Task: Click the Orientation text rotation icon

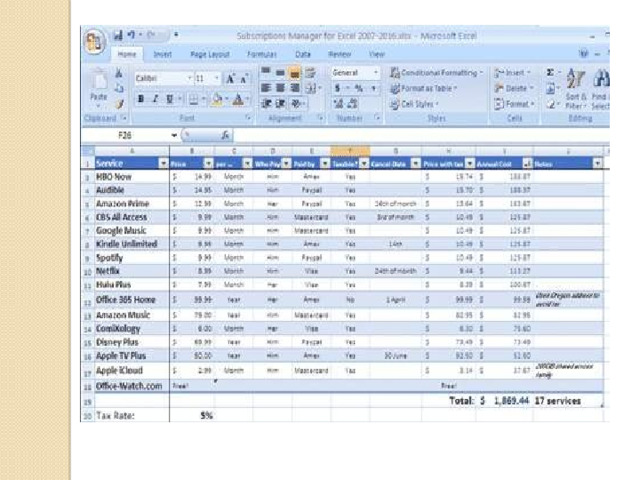Action: [x=296, y=104]
